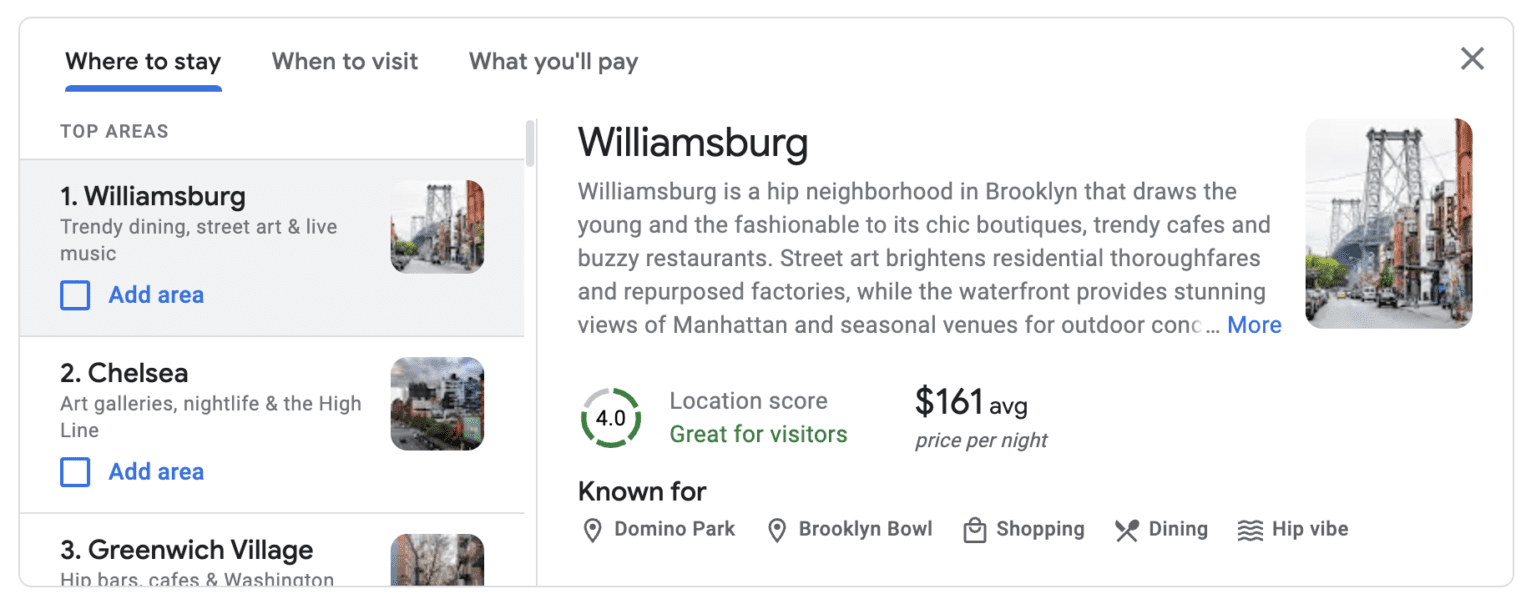The width and height of the screenshot is (1536, 614).
Task: Select the Where to stay tab
Action: click(x=142, y=61)
